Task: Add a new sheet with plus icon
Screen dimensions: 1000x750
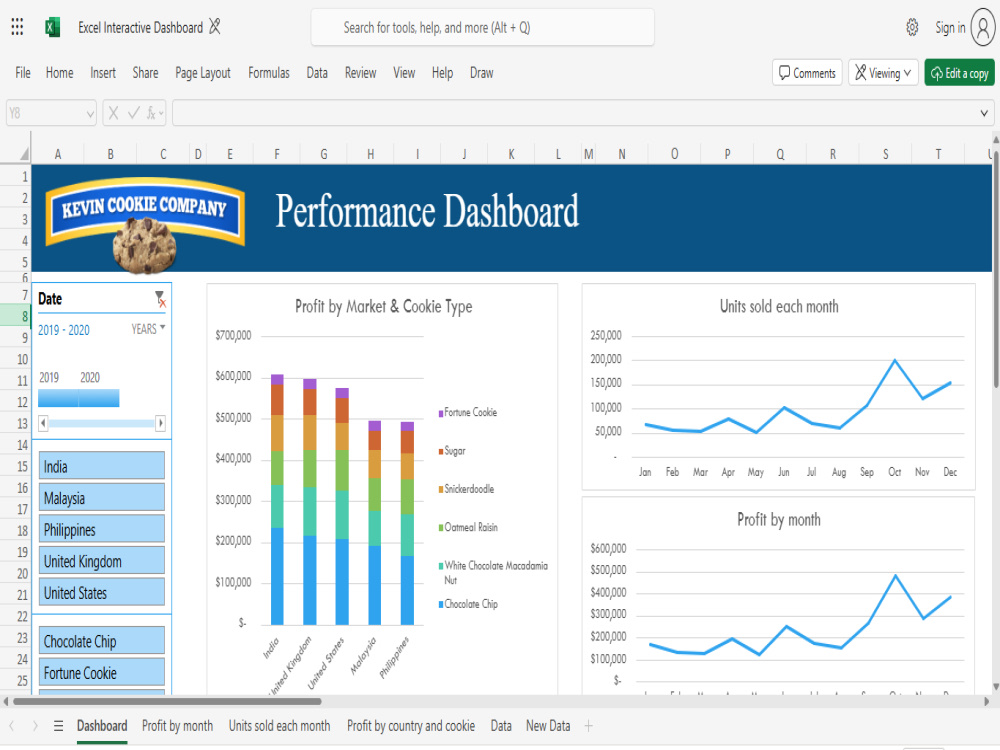Action: click(589, 726)
